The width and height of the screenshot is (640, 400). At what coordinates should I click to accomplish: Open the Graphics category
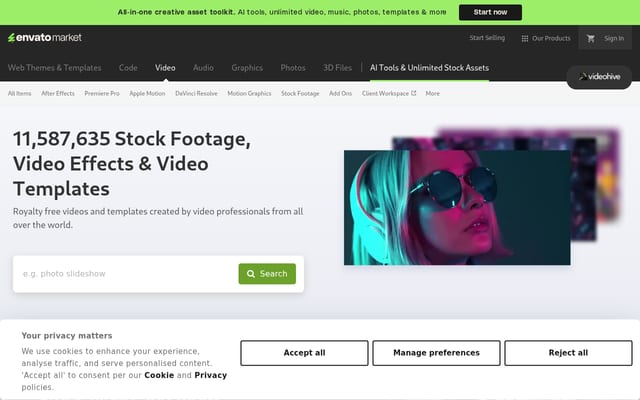click(247, 68)
